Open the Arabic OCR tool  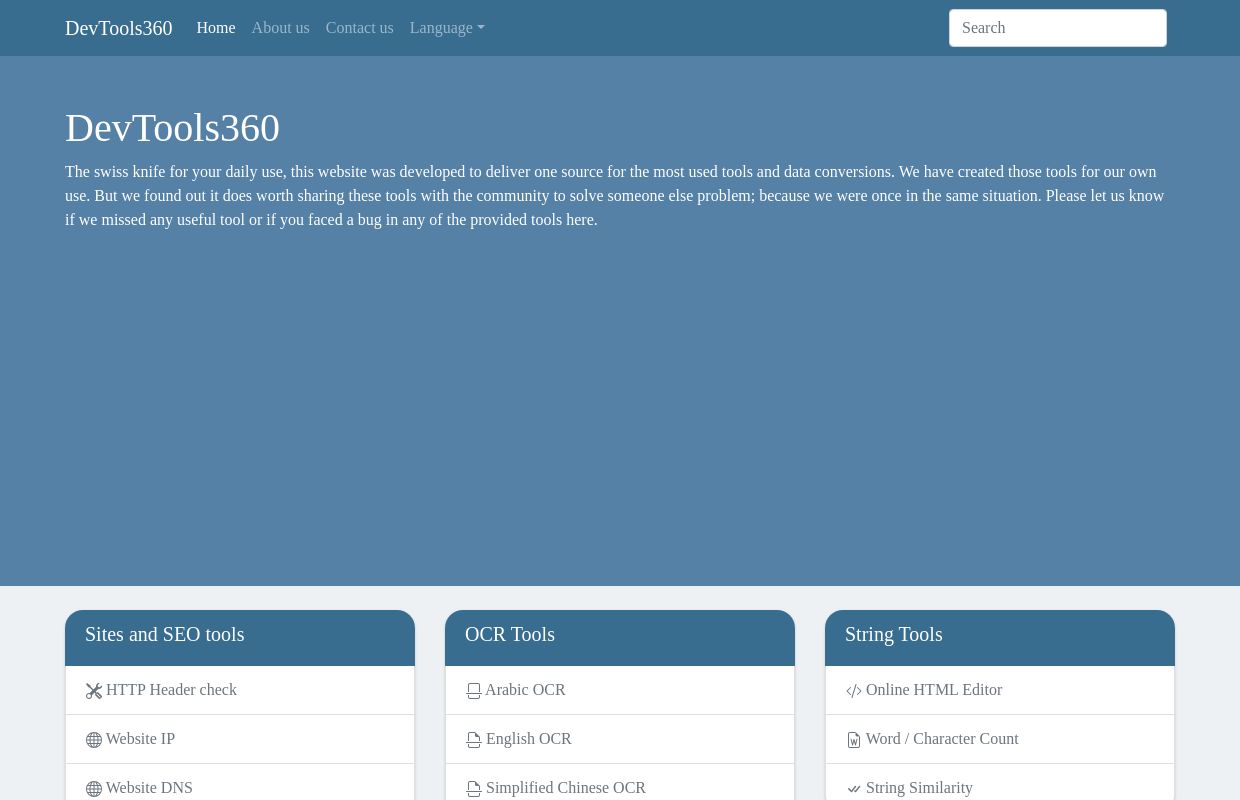click(525, 689)
